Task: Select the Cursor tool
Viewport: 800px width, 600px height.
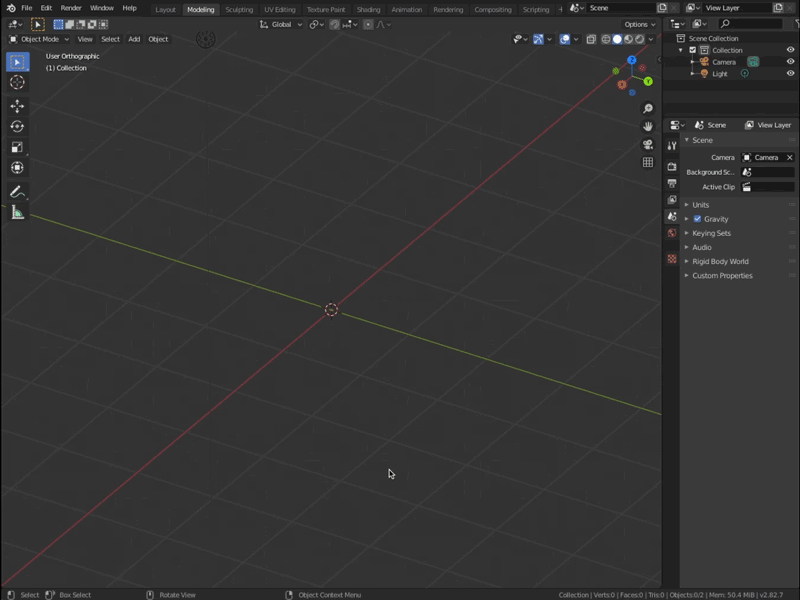Action: click(x=17, y=82)
